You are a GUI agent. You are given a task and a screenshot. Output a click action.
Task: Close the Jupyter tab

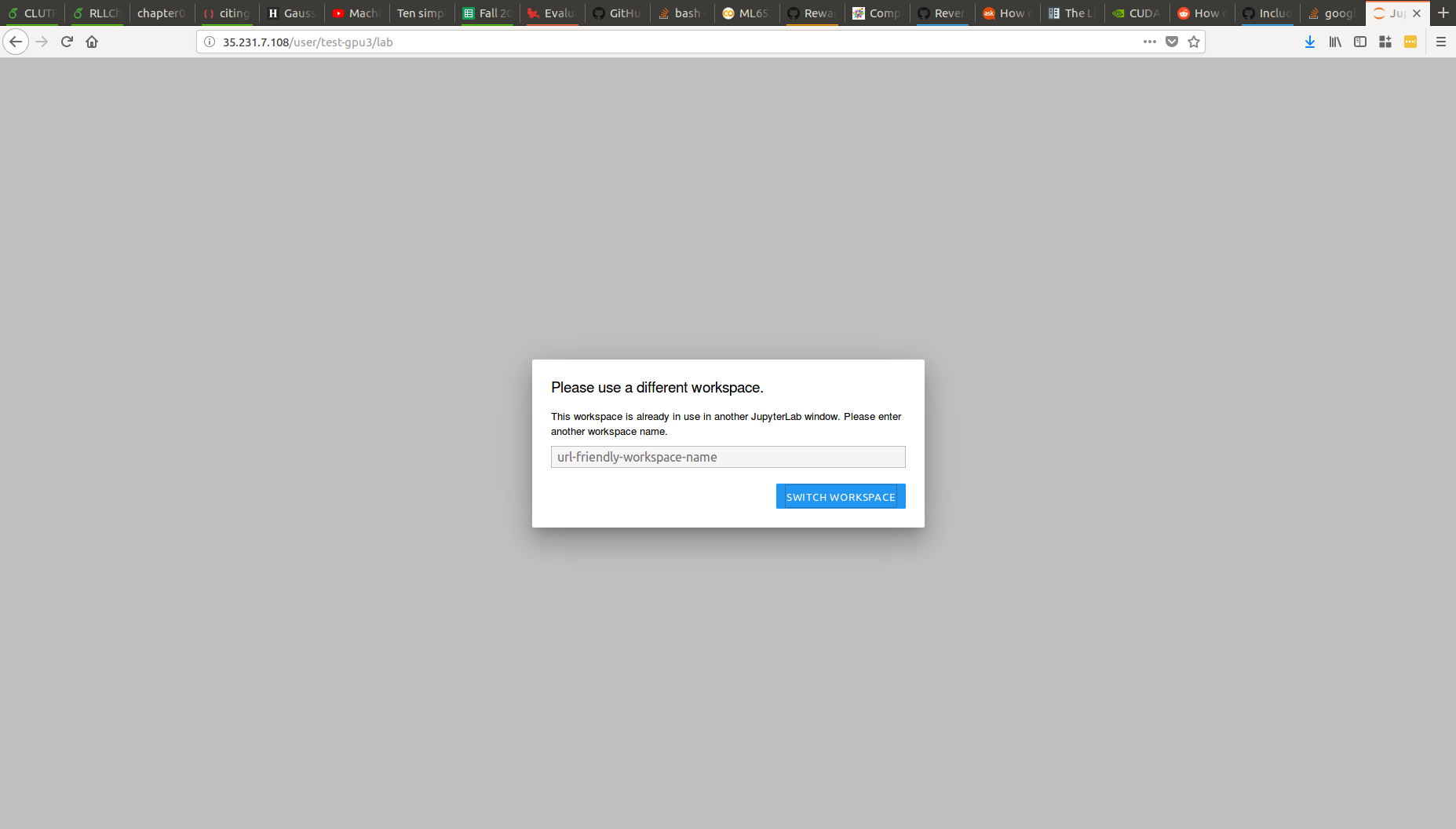pos(1418,13)
